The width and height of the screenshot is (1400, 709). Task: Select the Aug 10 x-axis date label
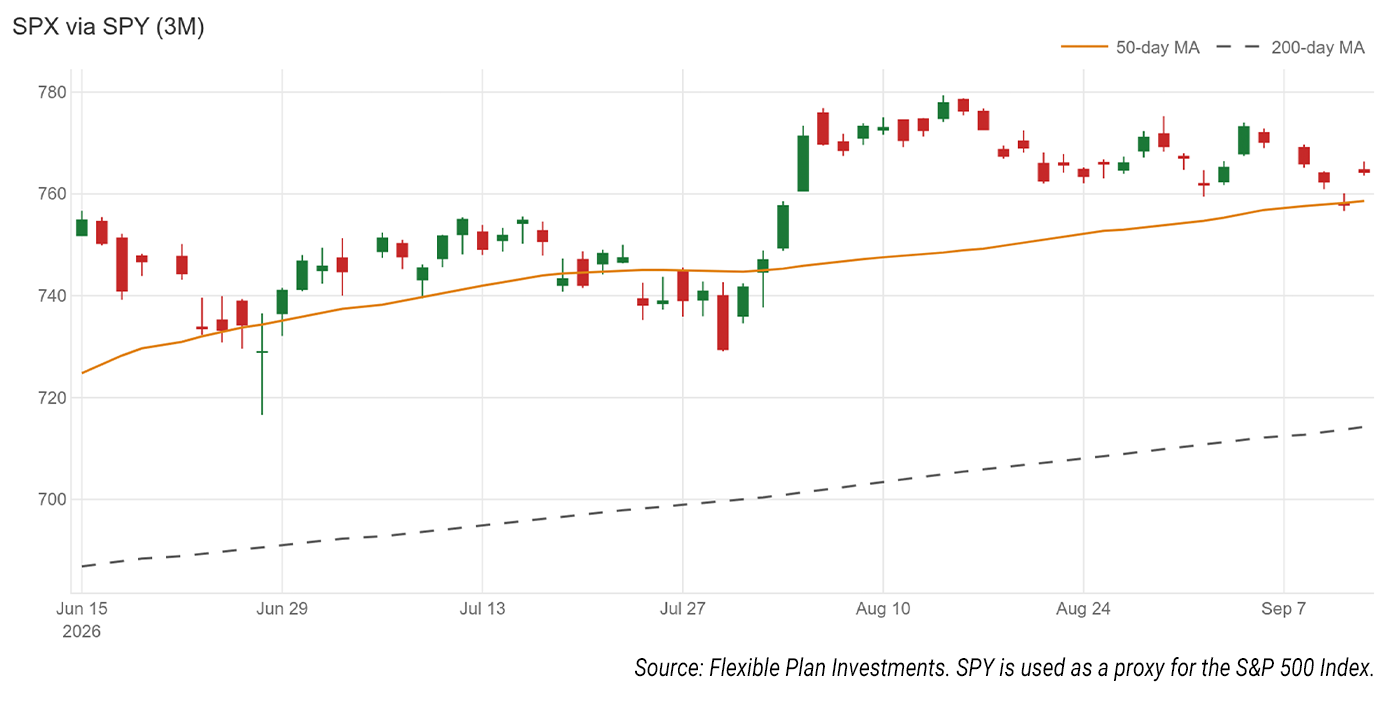(x=883, y=608)
